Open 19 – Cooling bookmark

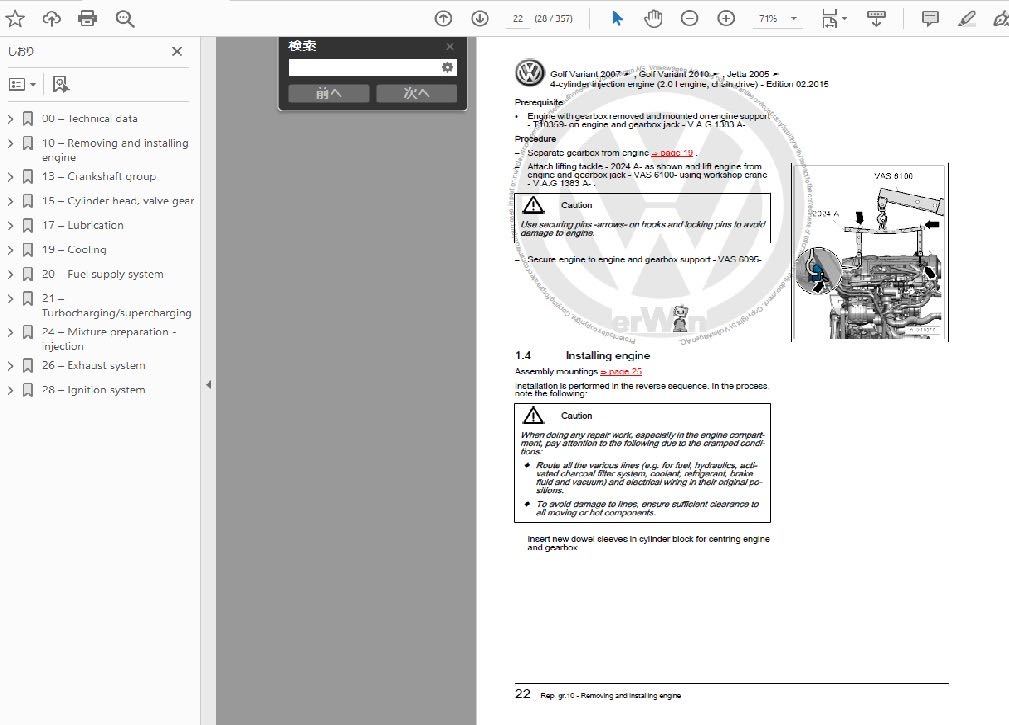tap(74, 250)
